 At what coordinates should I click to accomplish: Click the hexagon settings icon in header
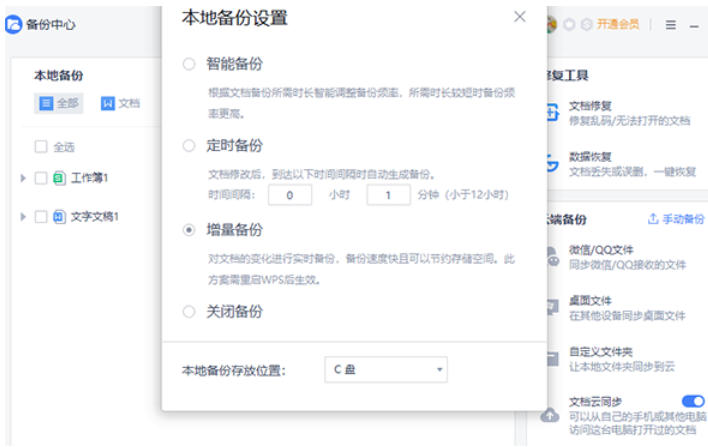(586, 24)
